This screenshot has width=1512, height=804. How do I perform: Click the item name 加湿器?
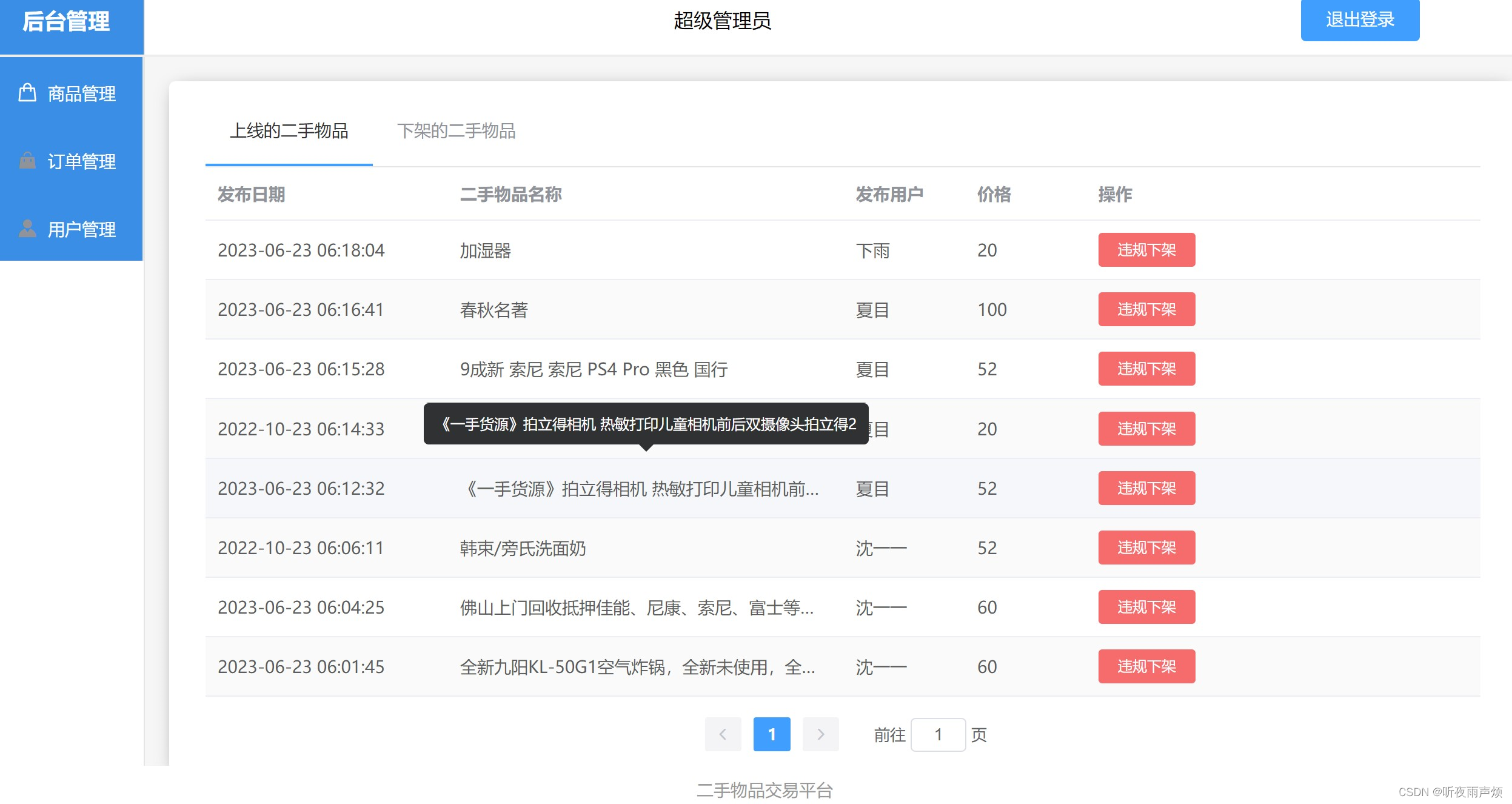pyautogui.click(x=485, y=250)
